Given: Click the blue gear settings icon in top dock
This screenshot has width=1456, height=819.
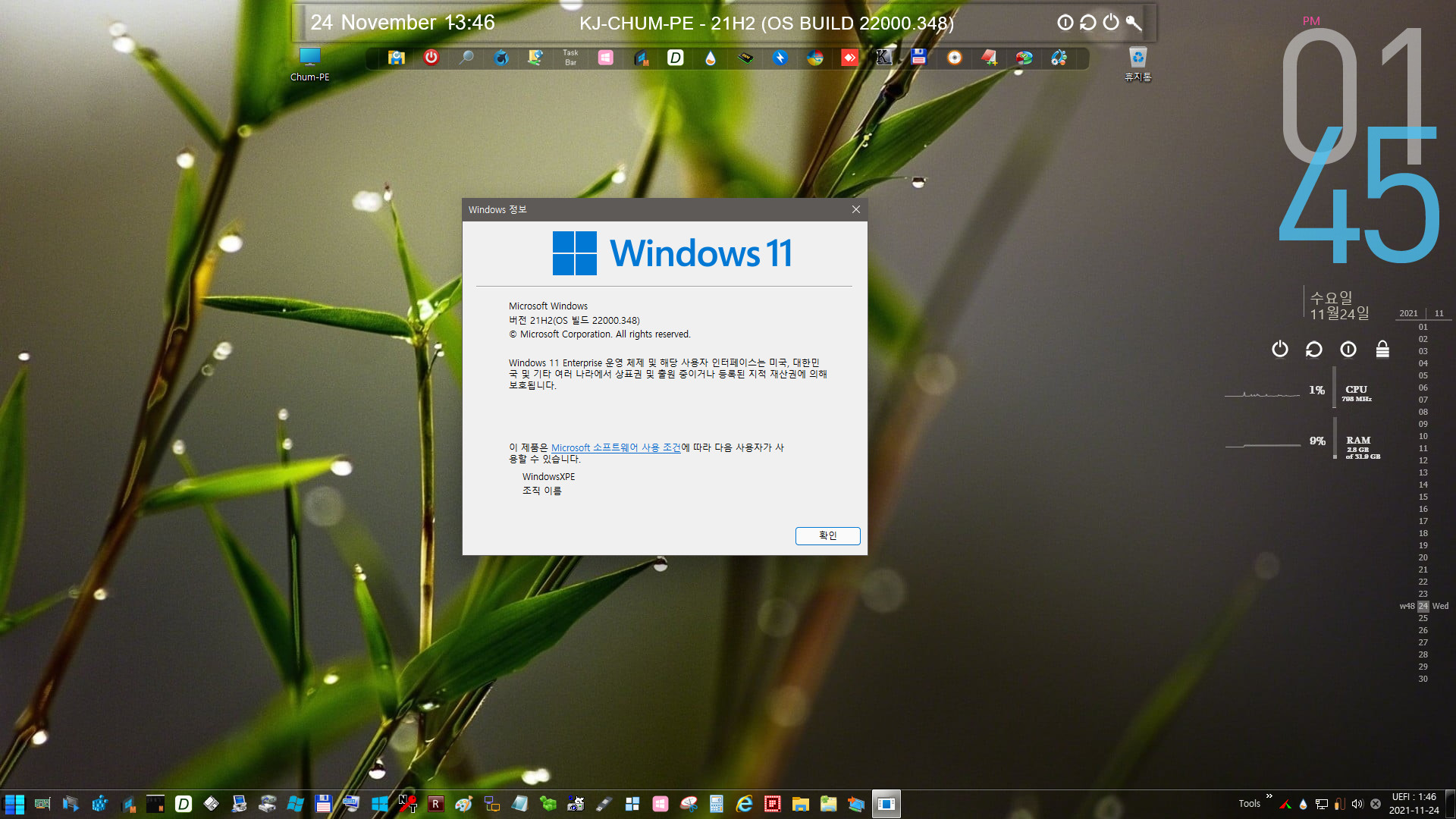Looking at the screenshot, I should (1059, 58).
